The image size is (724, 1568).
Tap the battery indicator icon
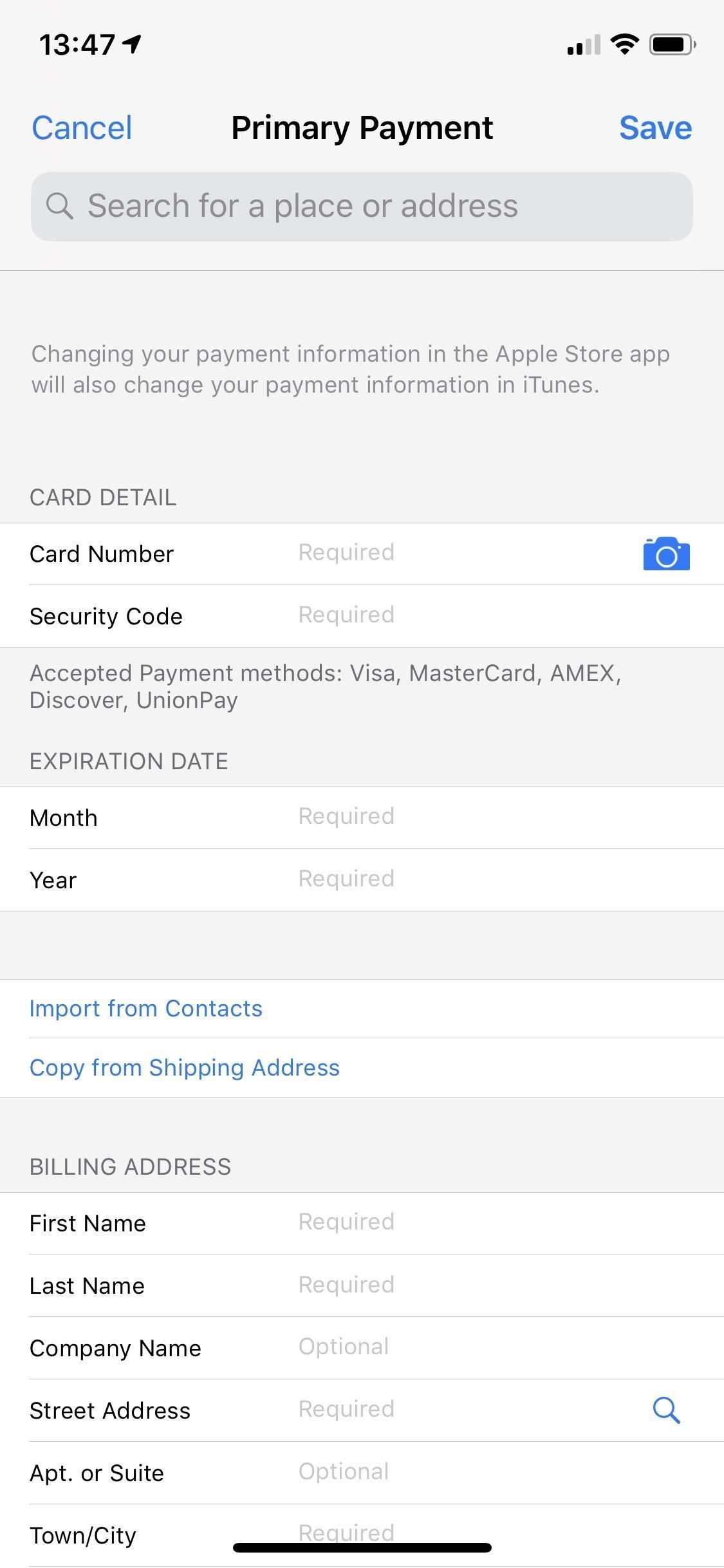click(672, 44)
